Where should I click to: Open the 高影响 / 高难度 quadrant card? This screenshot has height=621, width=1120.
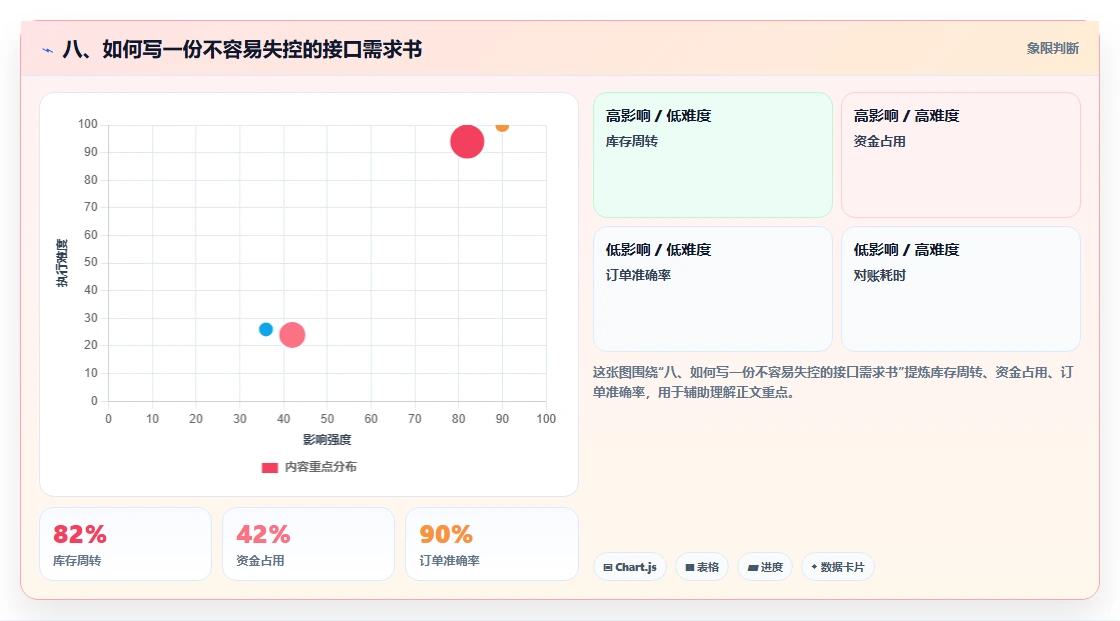(x=961, y=155)
